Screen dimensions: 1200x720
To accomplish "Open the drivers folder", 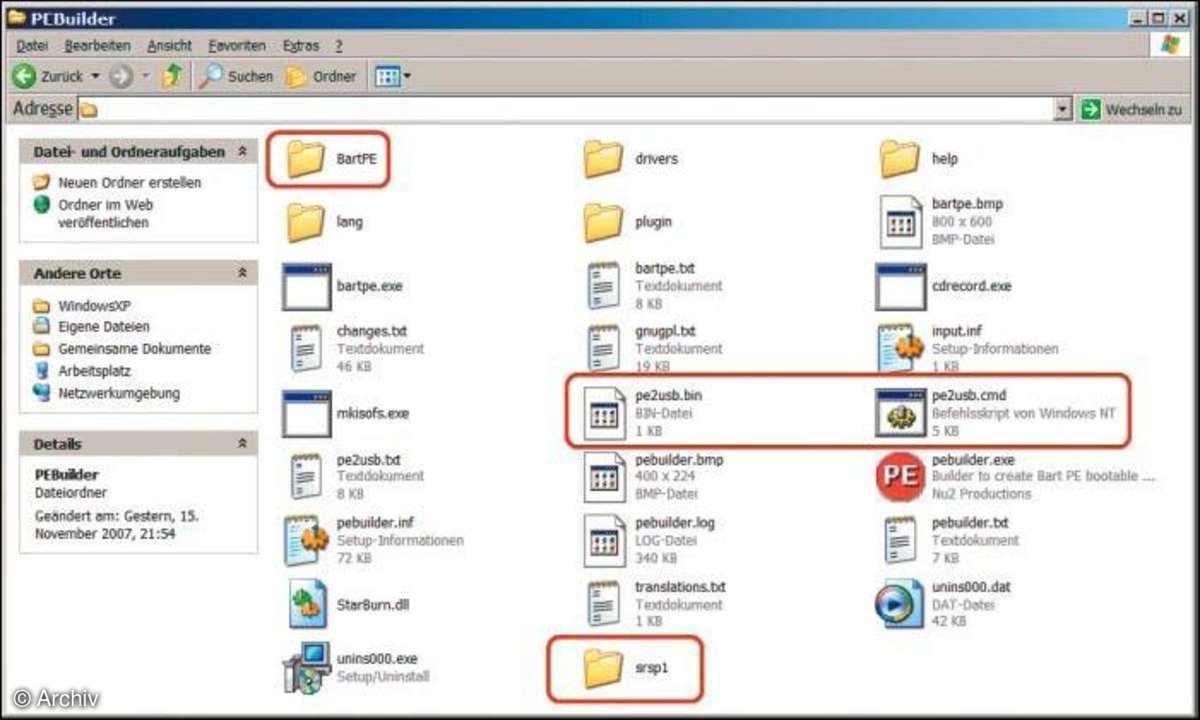I will pyautogui.click(x=631, y=159).
